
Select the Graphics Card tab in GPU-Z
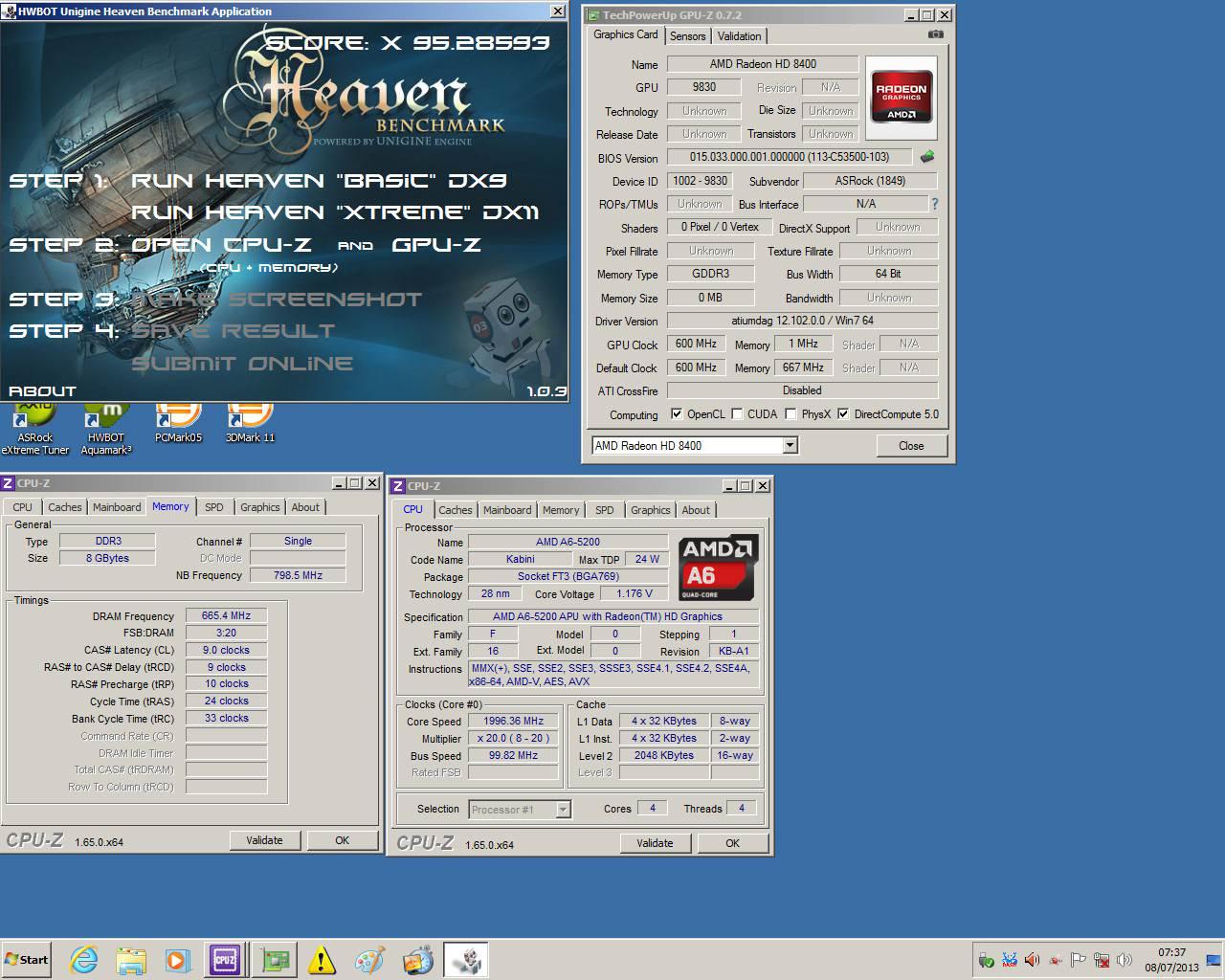coord(626,34)
